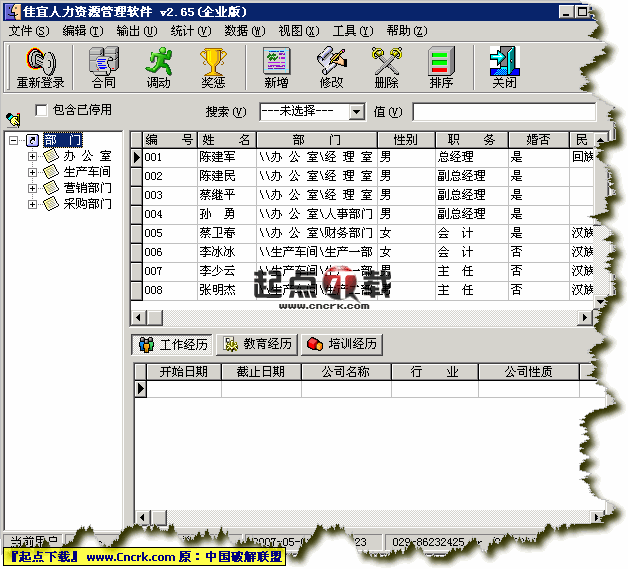628x569 pixels.
Task: Click the 公司名称 column header
Action: point(346,372)
